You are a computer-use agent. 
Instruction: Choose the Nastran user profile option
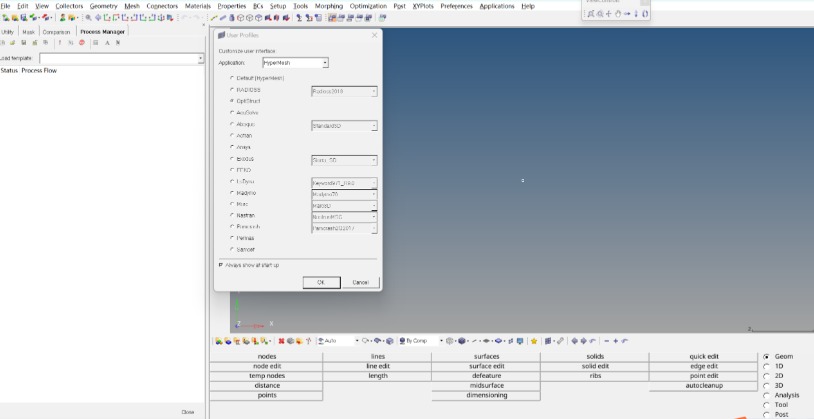(x=233, y=215)
